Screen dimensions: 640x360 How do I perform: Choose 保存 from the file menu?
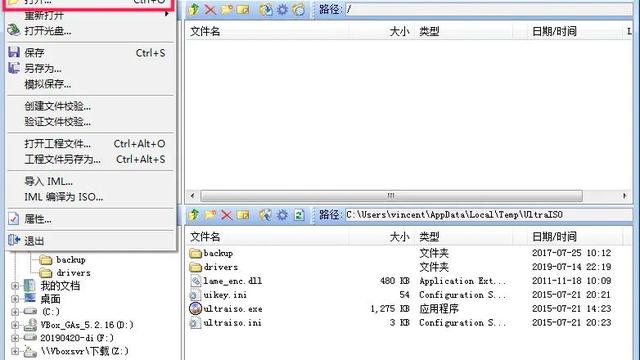[x=91, y=53]
